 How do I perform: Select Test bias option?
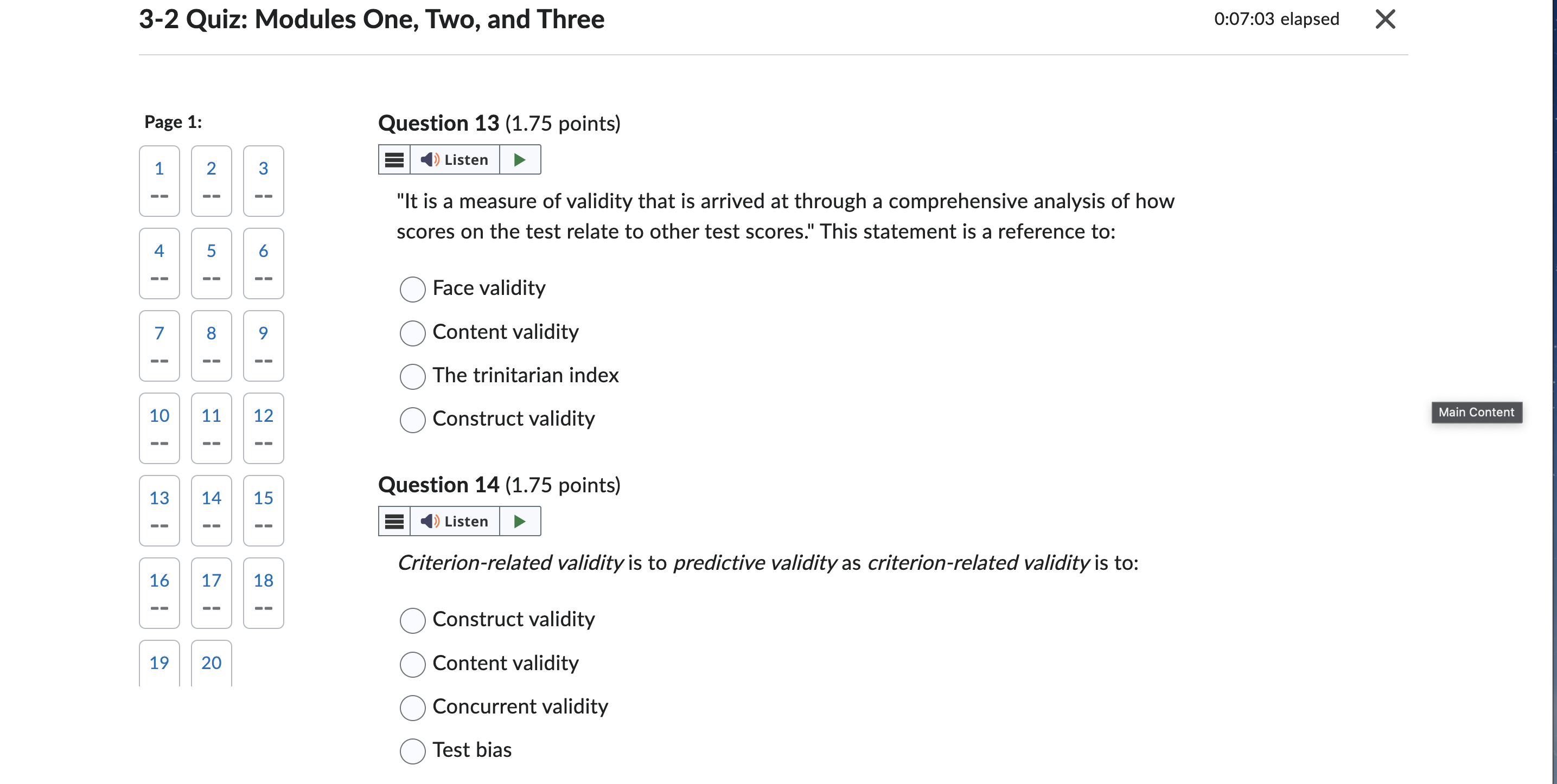[x=413, y=751]
